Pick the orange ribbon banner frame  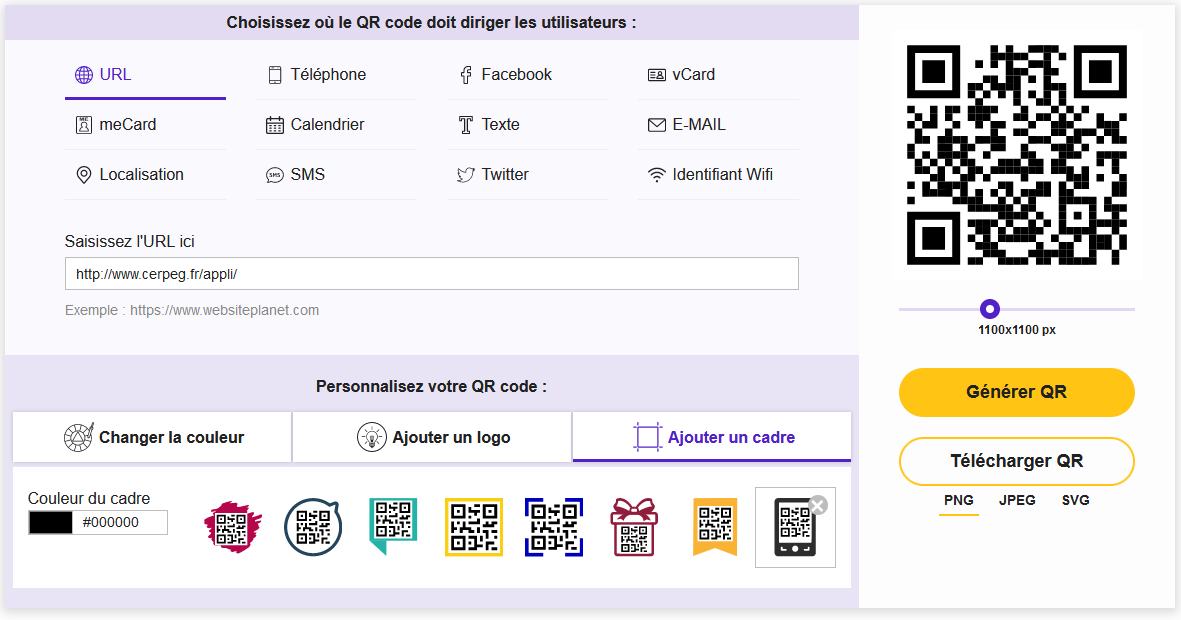coord(715,527)
